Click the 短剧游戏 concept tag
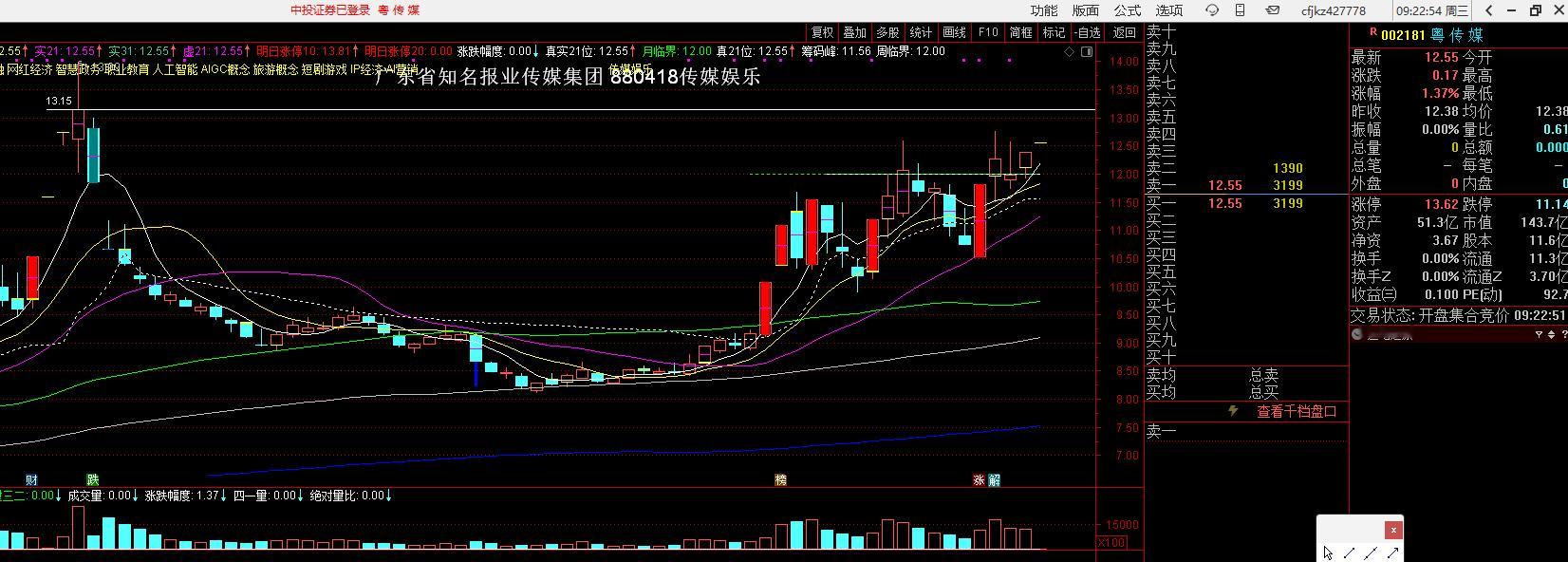Screen dimensions: 1568x562 tap(325, 69)
